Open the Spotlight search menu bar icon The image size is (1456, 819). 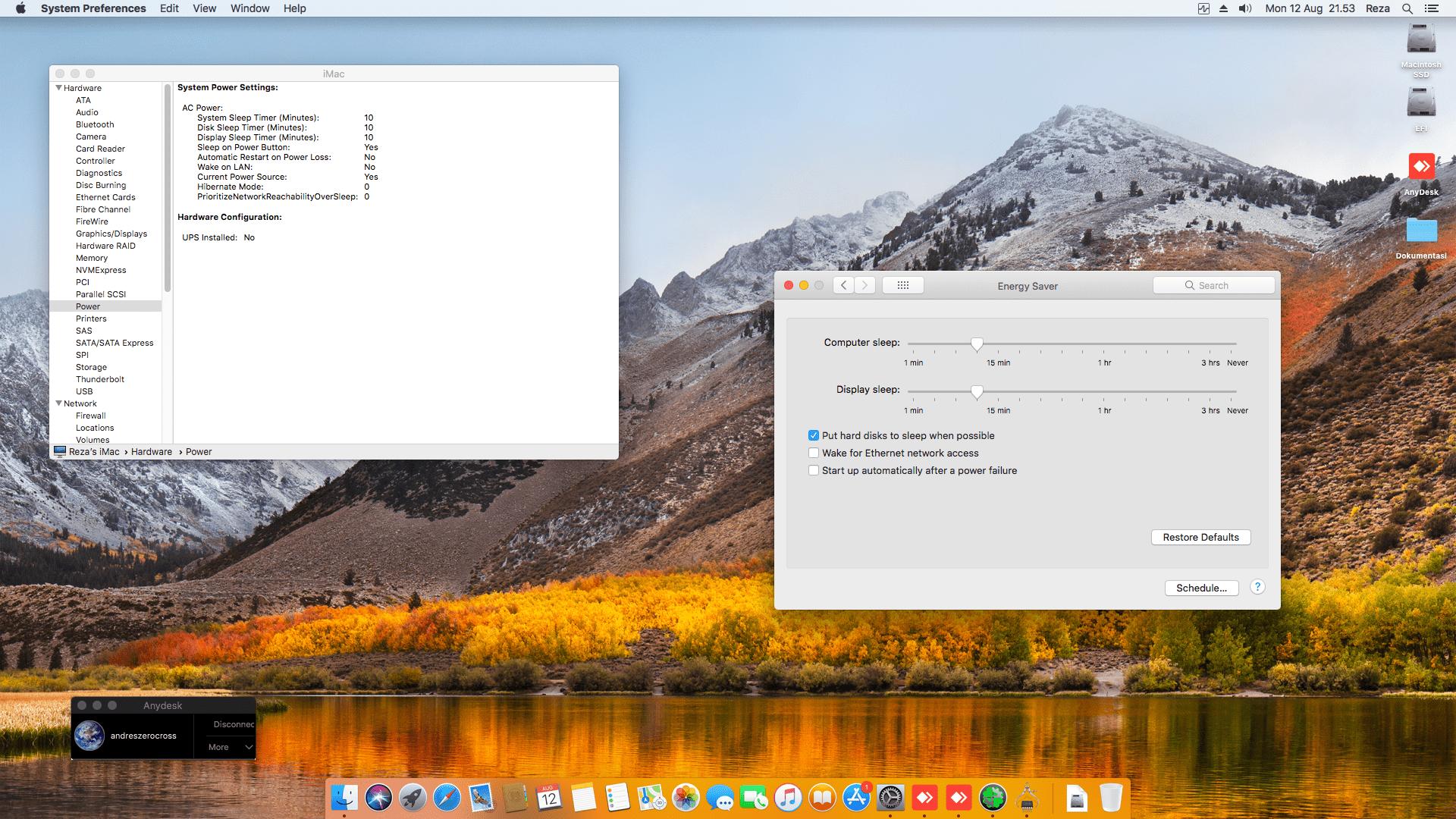coord(1407,8)
